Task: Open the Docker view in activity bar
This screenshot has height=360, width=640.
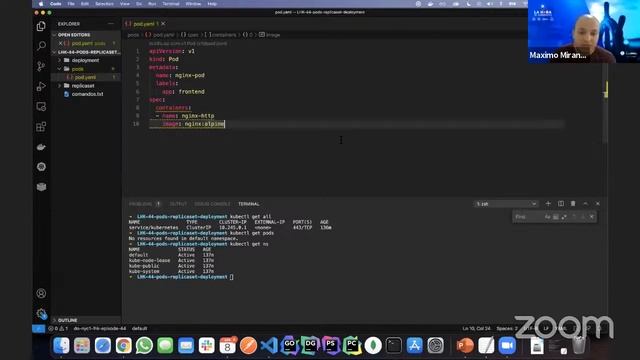Action: coord(41,147)
